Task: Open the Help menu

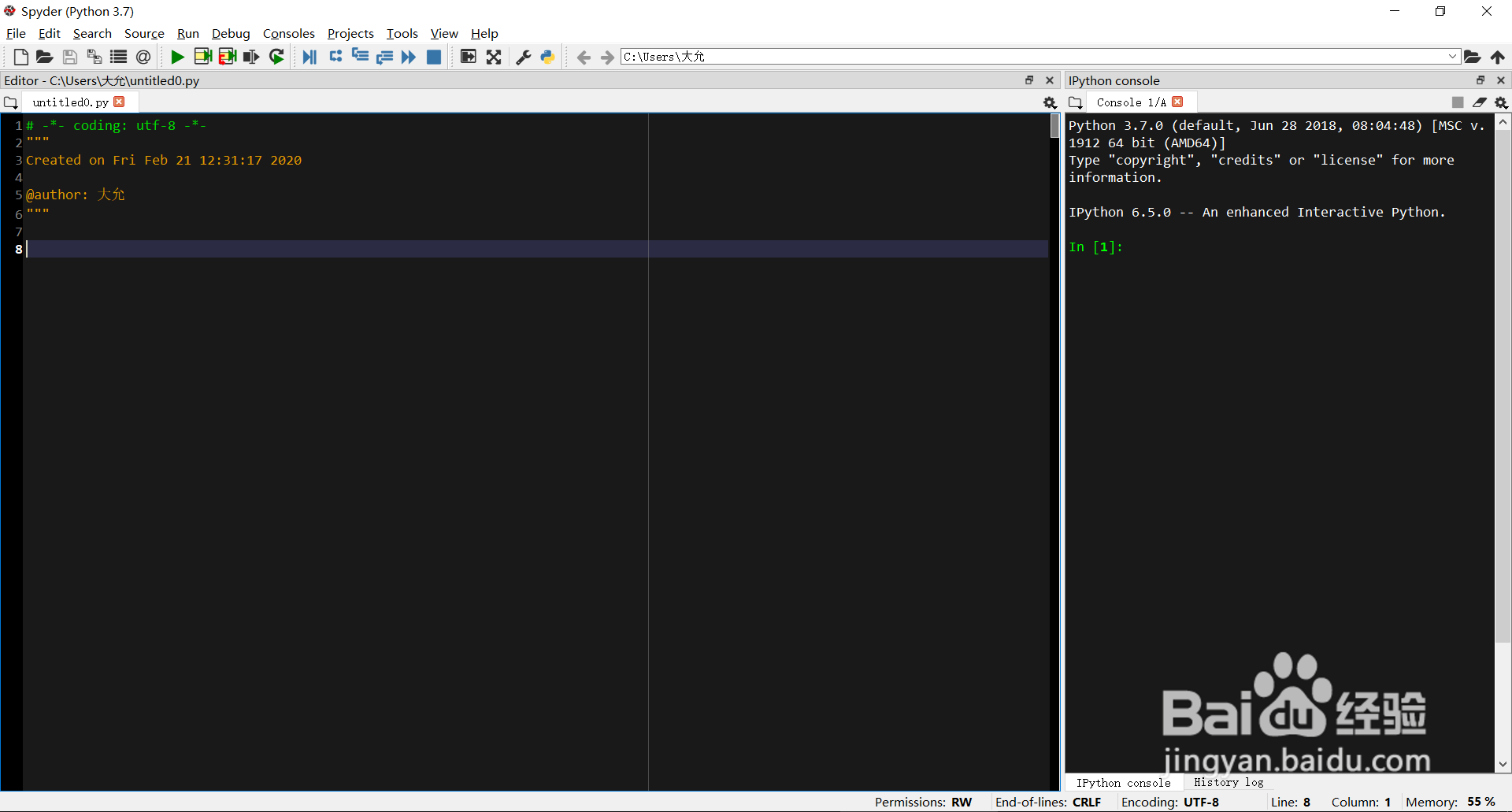Action: click(484, 33)
